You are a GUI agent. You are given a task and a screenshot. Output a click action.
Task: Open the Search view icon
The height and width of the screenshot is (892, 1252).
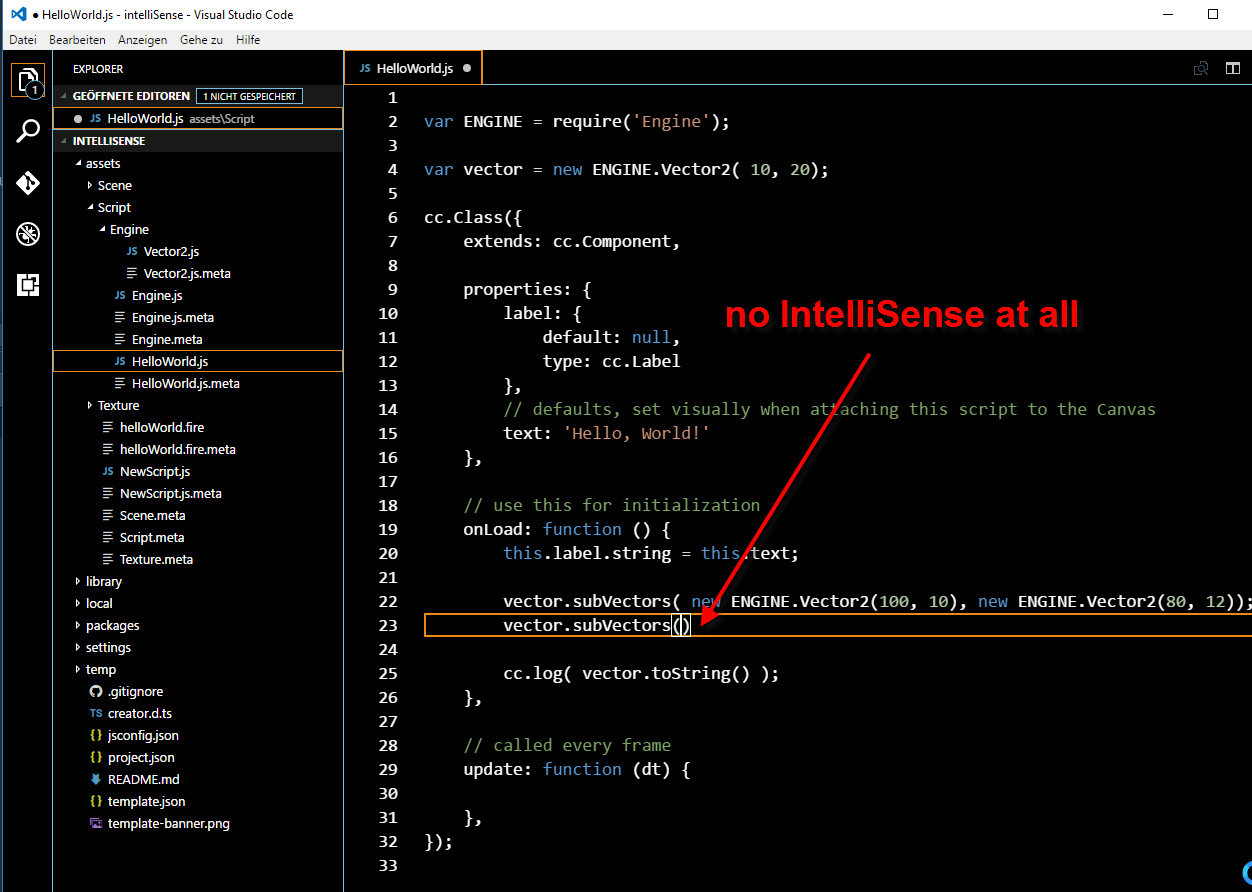[x=27, y=132]
